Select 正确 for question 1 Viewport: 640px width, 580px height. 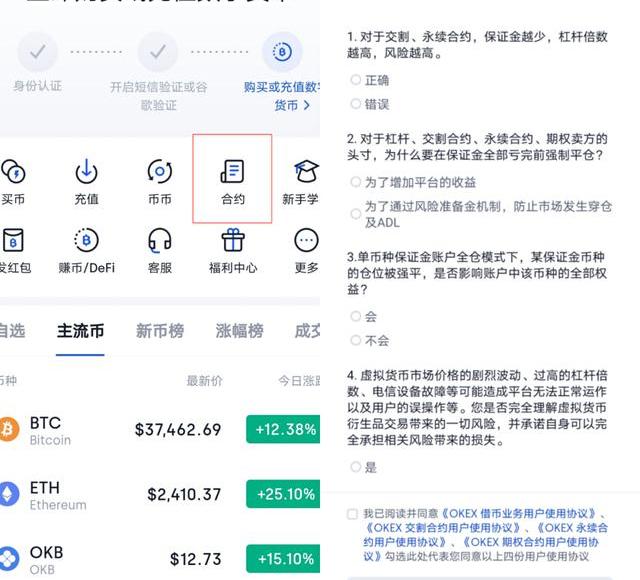point(356,80)
